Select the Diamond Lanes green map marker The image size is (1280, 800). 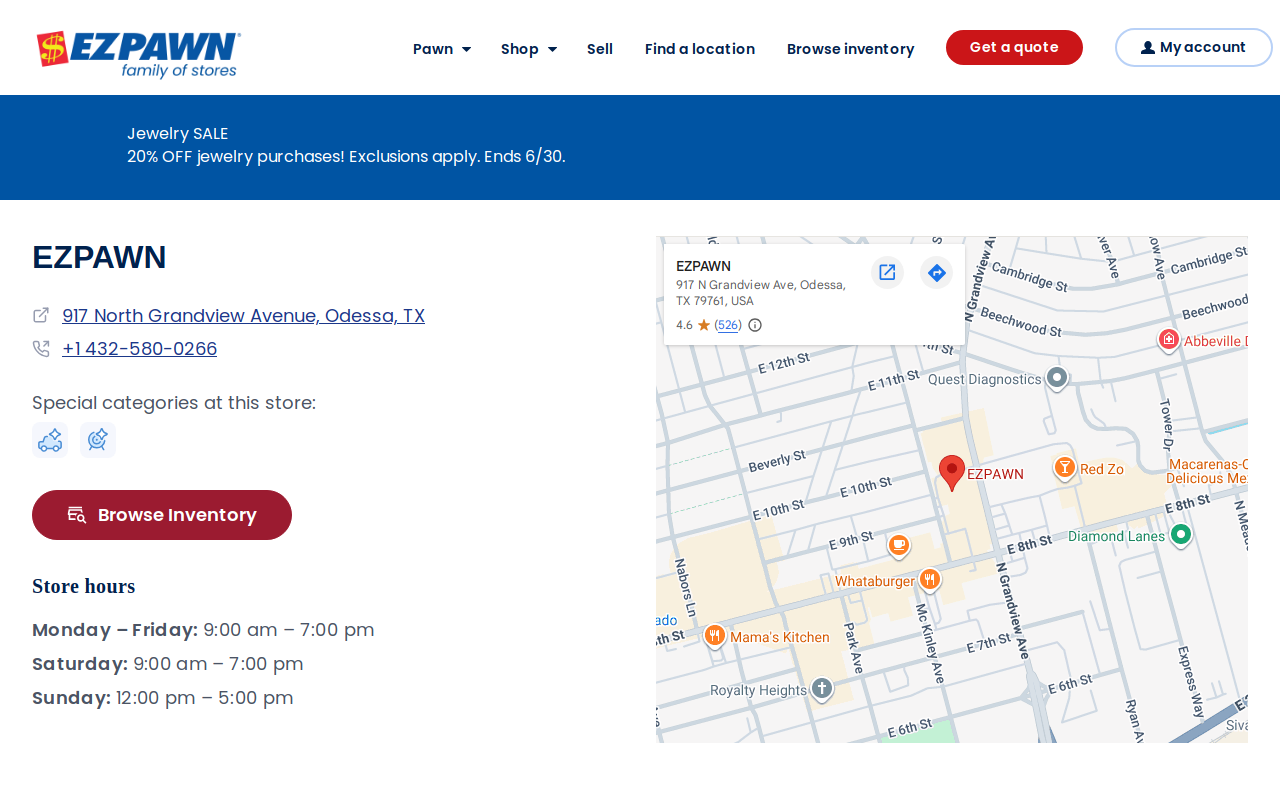click(1181, 535)
